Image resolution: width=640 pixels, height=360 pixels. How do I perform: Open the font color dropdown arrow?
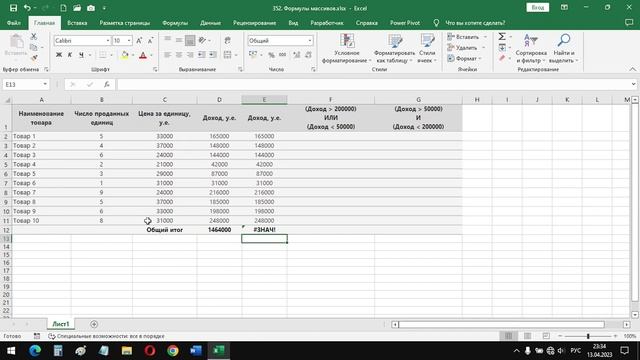pos(151,55)
